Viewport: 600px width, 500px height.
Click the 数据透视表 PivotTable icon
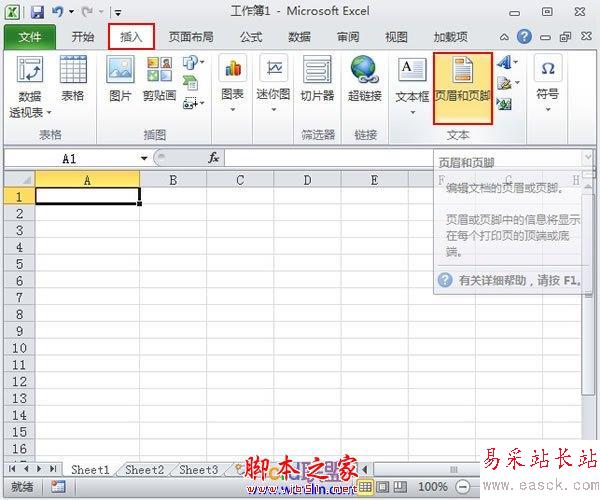coord(30,69)
